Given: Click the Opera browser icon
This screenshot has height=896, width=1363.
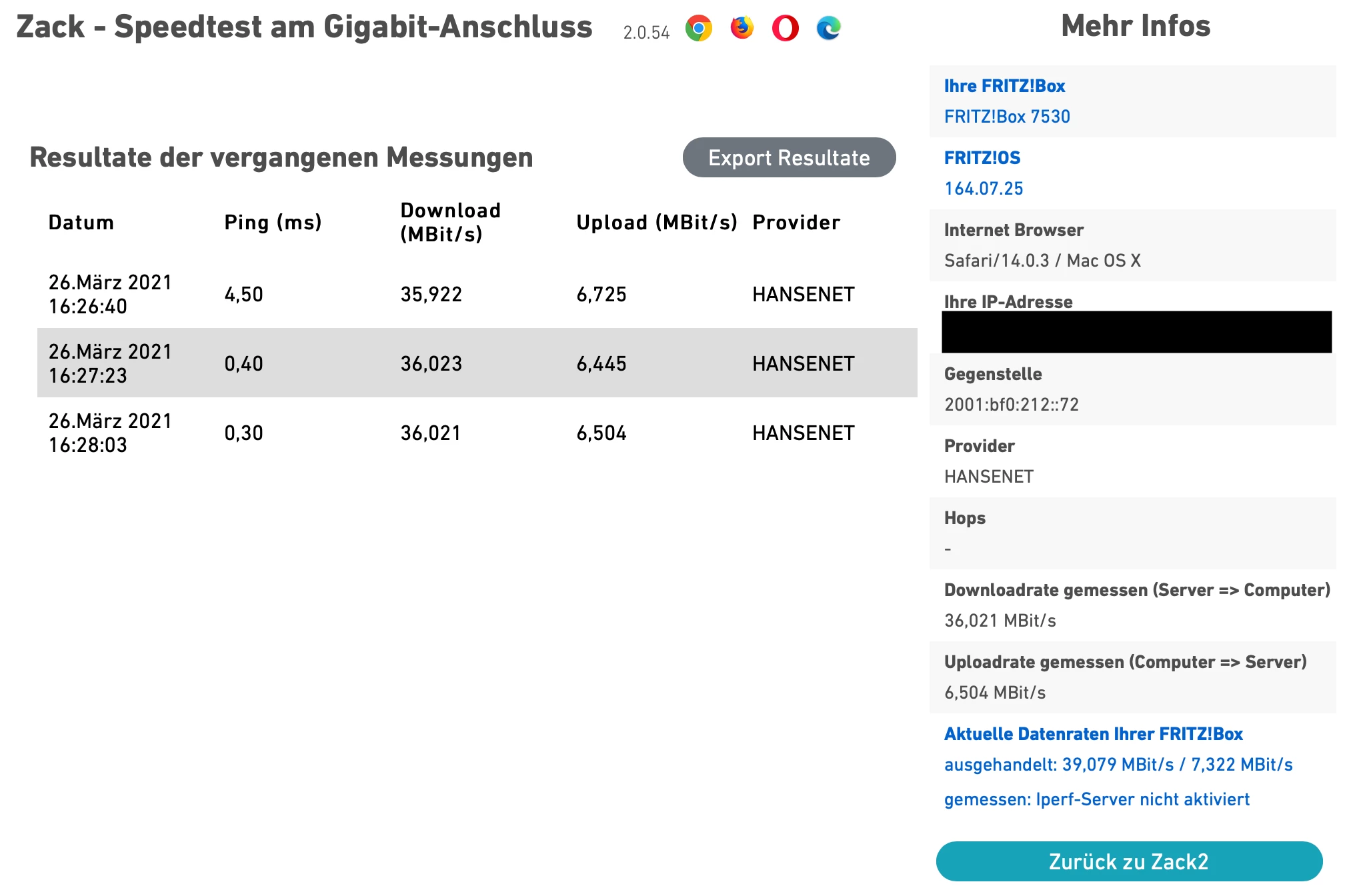Looking at the screenshot, I should [785, 29].
